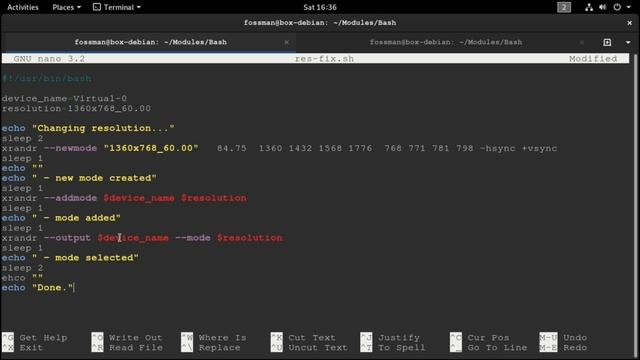
Task: Click $resolution on the --mode line
Action: [249, 238]
